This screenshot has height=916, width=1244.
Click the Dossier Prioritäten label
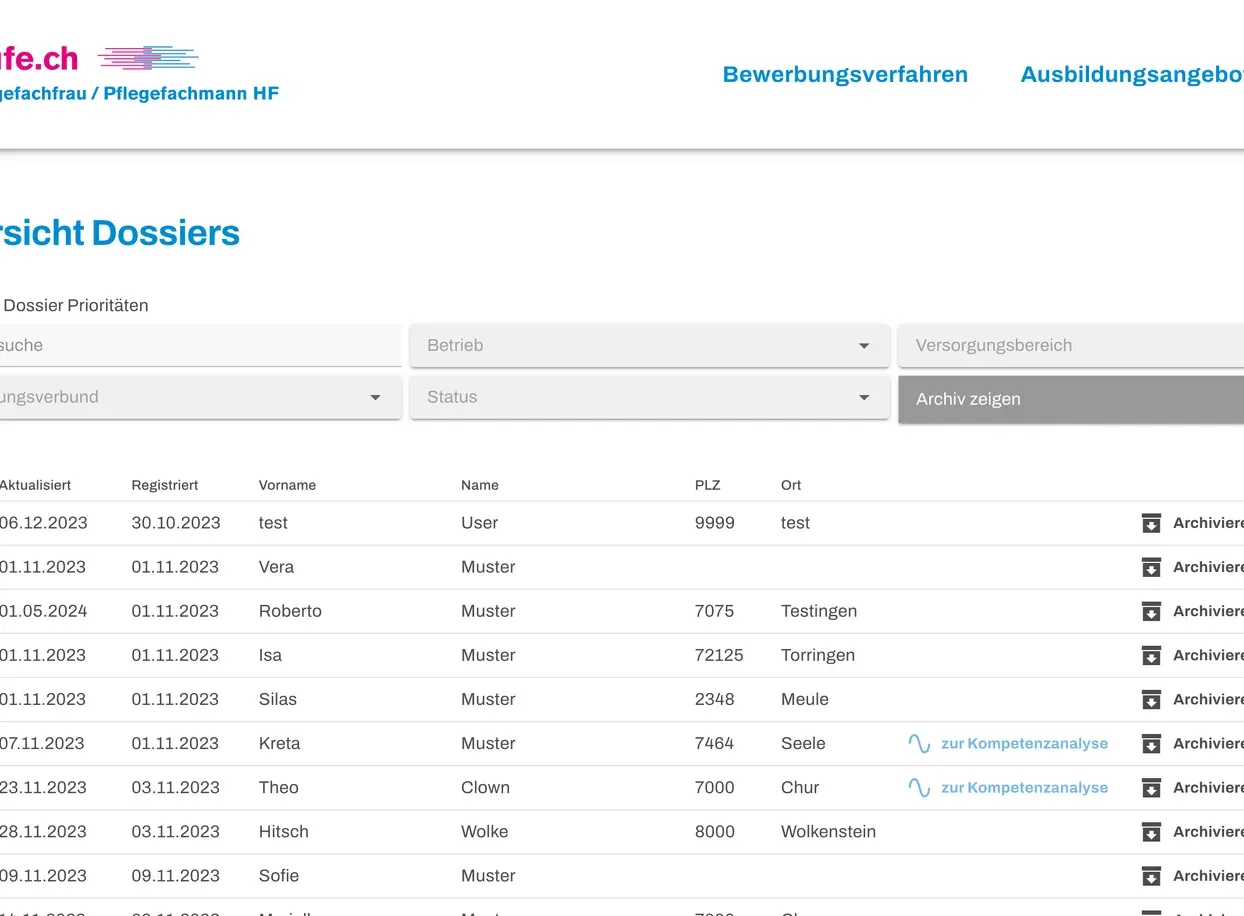coord(76,306)
